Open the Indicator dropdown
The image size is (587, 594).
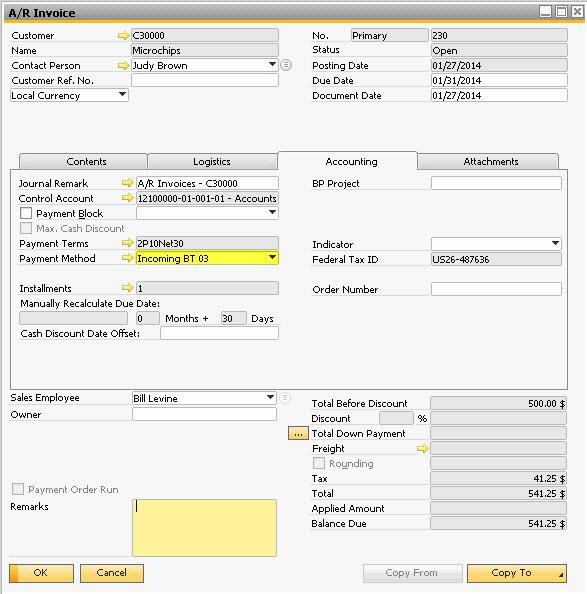pos(555,243)
